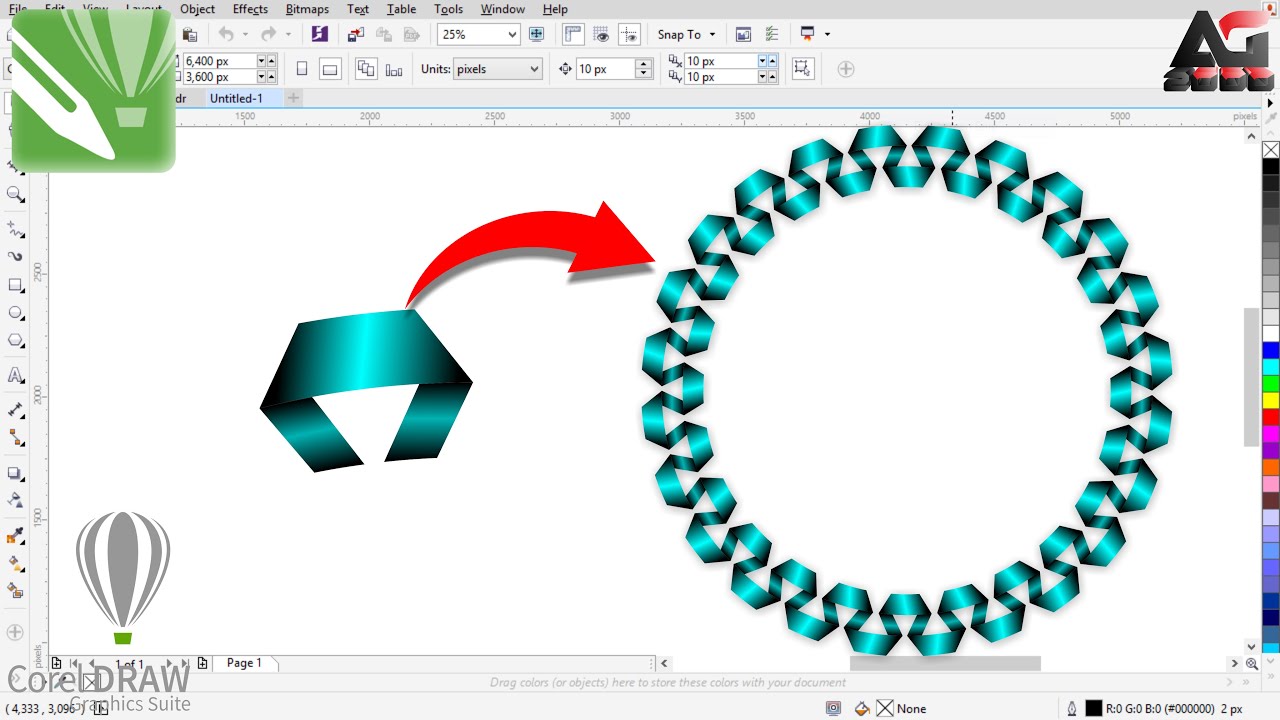
Task: Select the Artistic Media tool
Action: point(16,256)
